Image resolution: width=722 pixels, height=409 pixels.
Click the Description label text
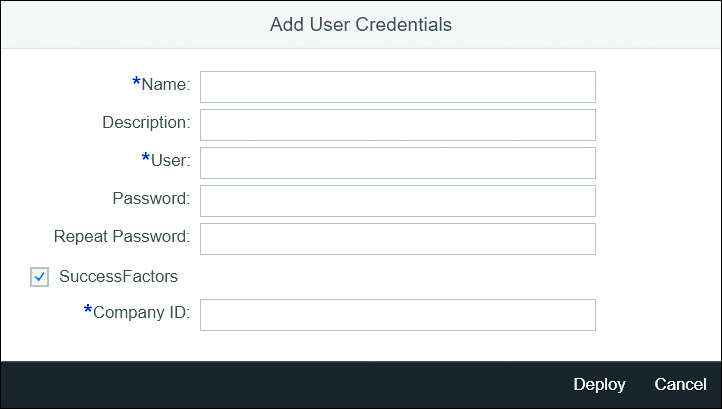[146, 123]
